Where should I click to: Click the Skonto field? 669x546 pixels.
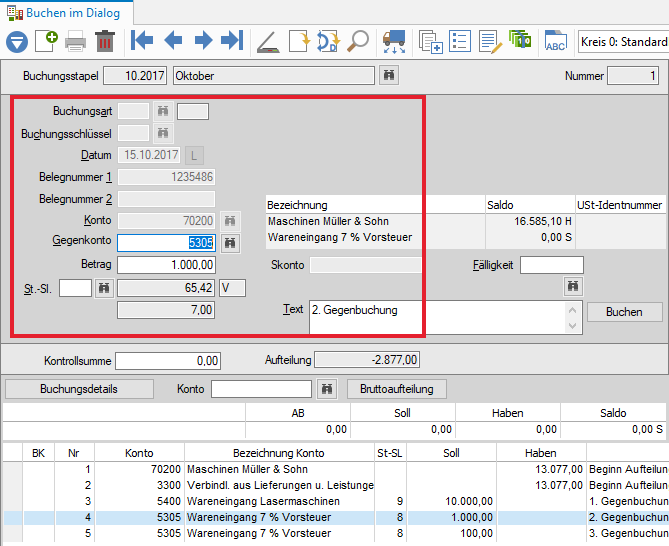(x=366, y=265)
